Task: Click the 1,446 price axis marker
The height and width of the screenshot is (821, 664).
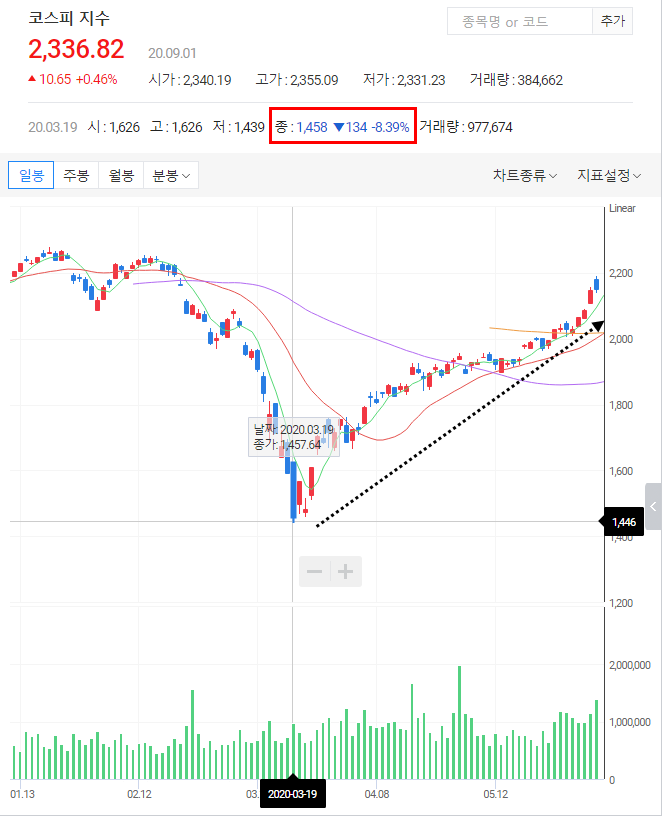Action: [x=624, y=522]
